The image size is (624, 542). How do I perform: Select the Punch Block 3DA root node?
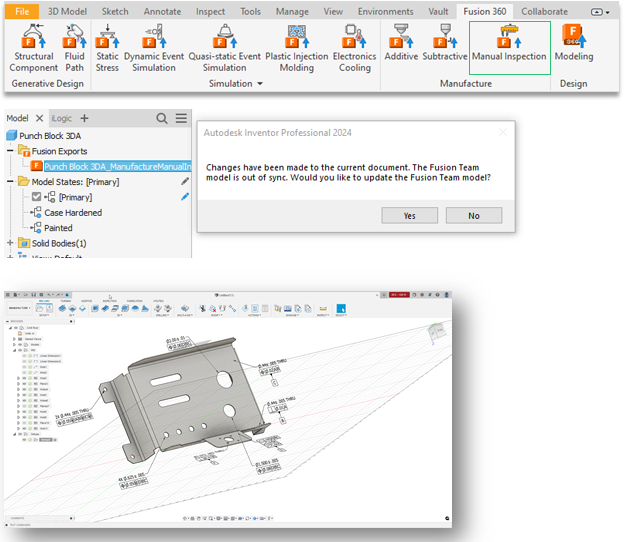coord(50,136)
